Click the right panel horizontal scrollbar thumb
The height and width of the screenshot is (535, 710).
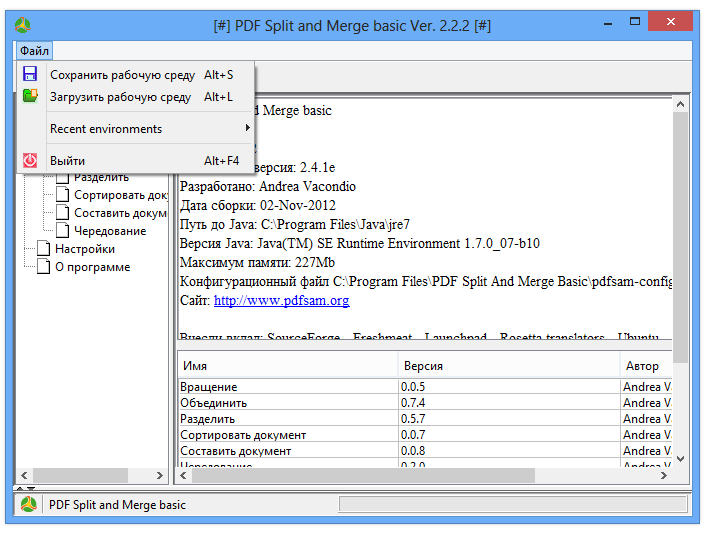pos(363,475)
